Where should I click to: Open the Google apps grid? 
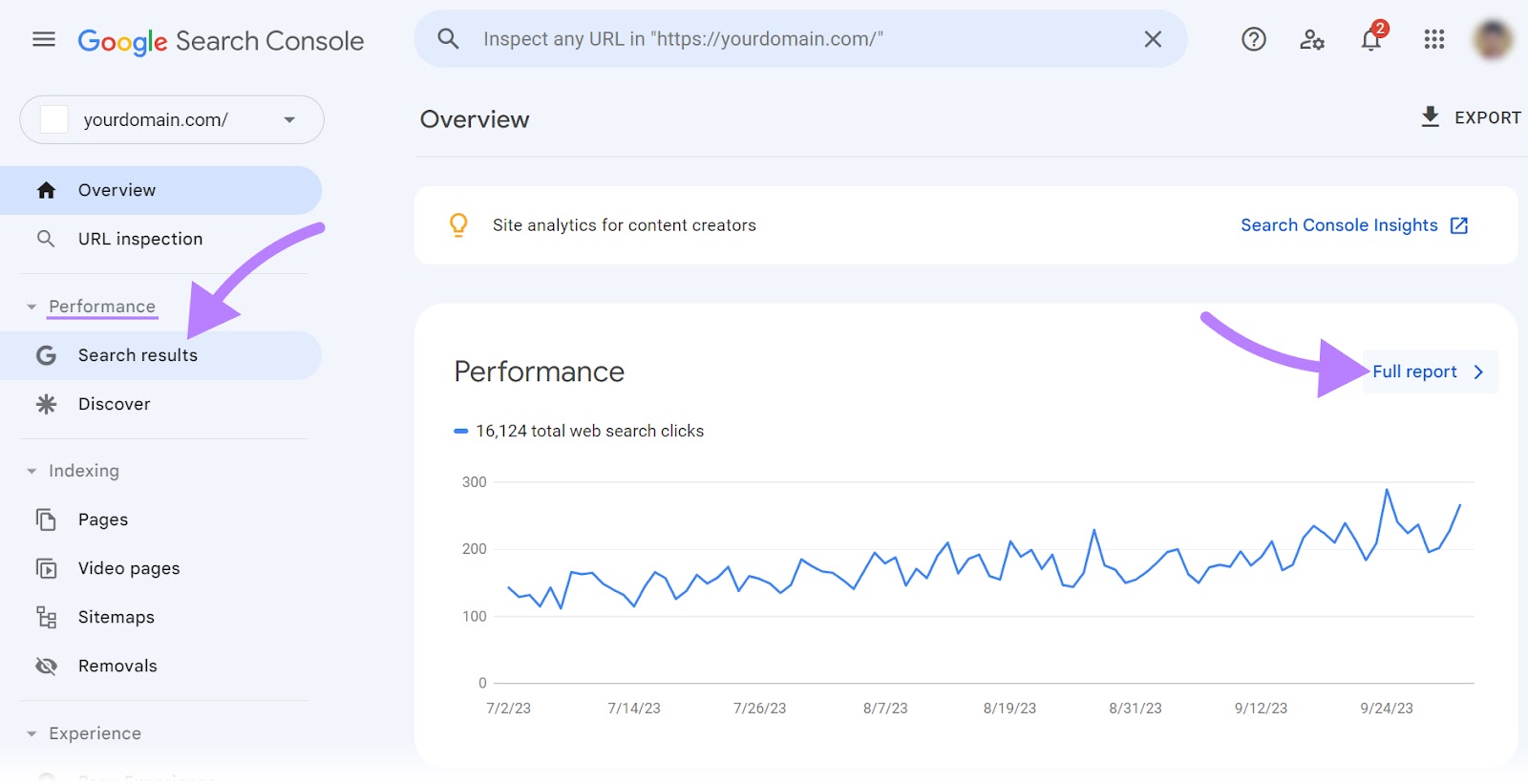pos(1433,39)
